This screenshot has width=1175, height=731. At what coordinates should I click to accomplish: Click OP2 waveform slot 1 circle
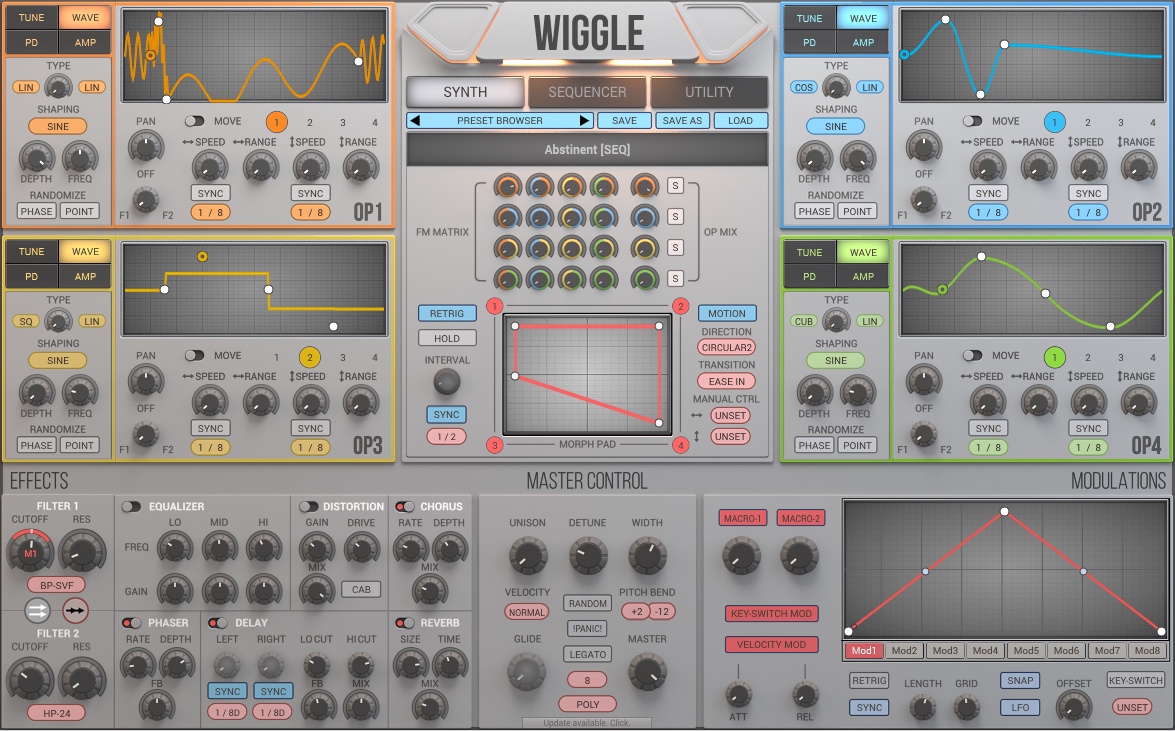click(1054, 121)
